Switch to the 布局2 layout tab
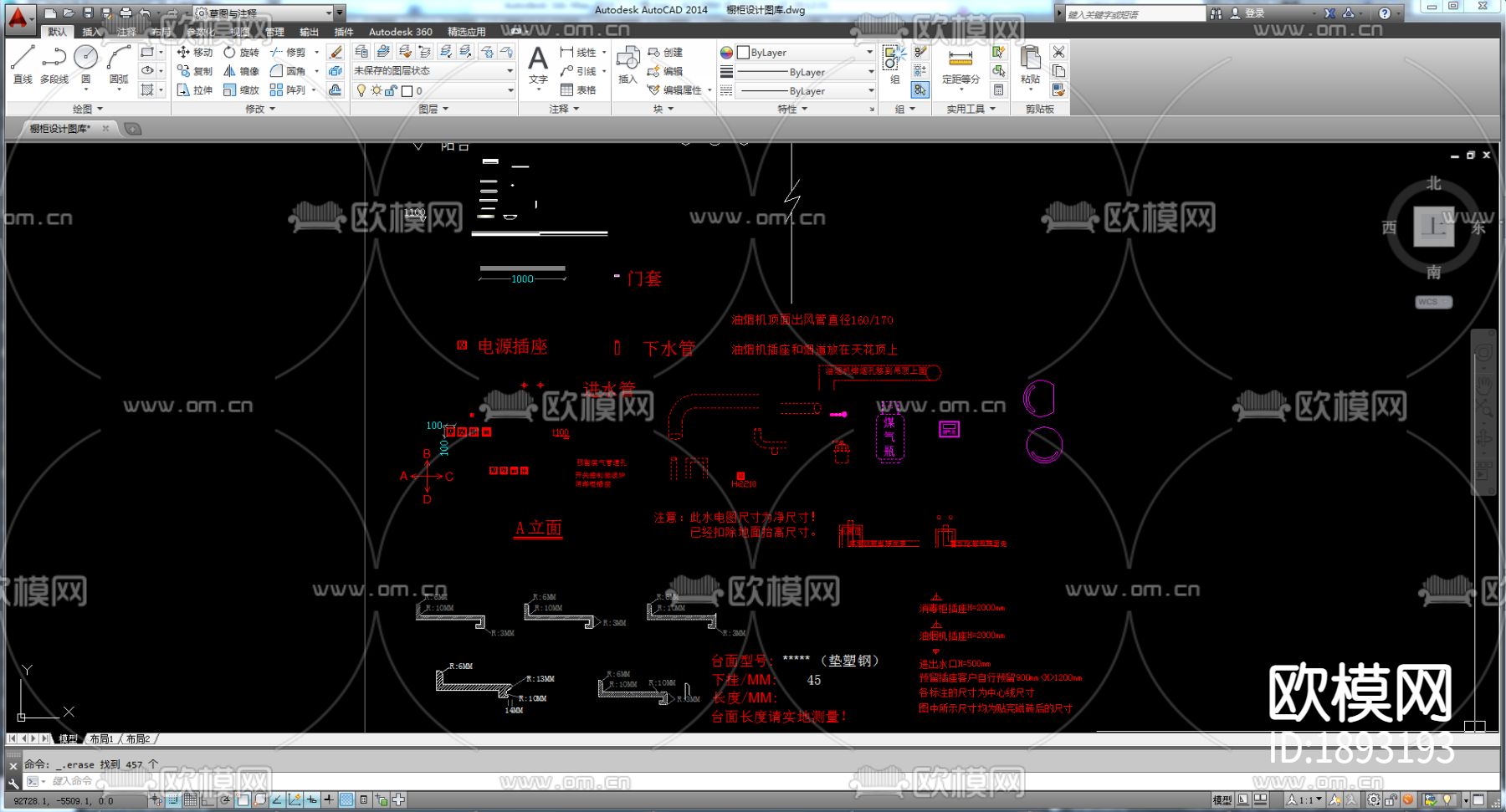Screen dimensions: 1506x812 coord(138,739)
